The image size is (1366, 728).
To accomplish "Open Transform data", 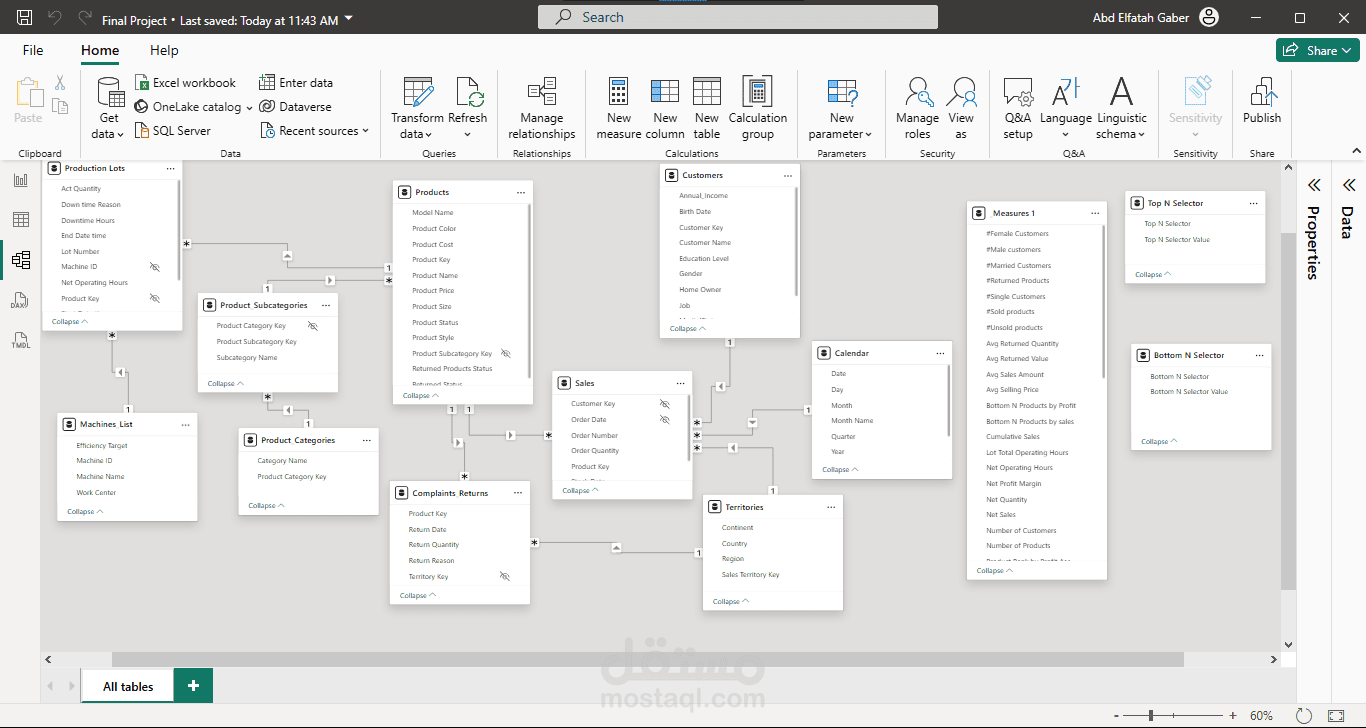I will coord(417,108).
